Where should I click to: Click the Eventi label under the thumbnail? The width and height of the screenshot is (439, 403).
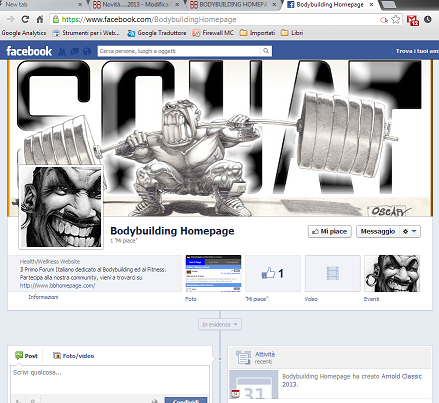click(x=371, y=299)
